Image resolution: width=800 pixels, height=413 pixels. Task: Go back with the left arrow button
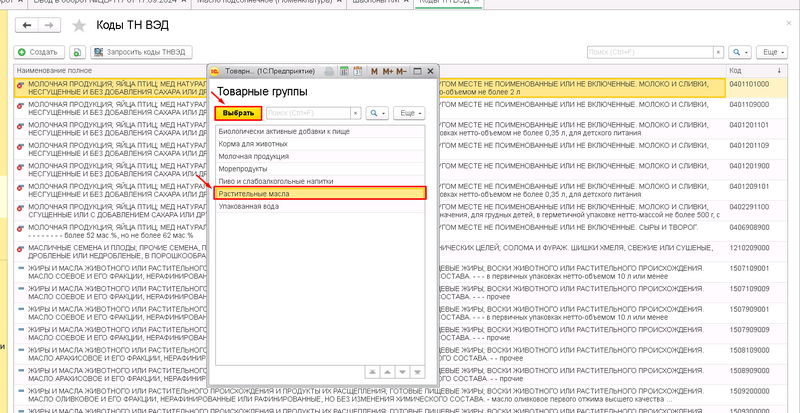click(27, 25)
